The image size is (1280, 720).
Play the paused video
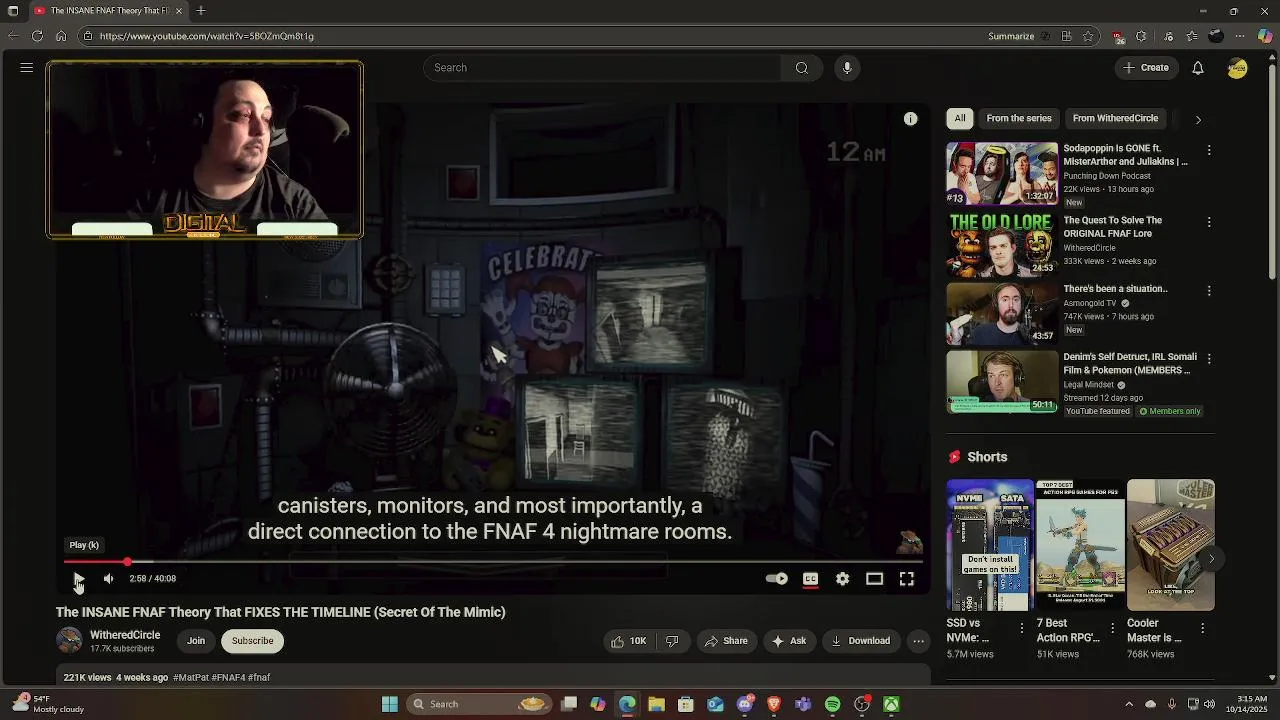click(x=78, y=578)
